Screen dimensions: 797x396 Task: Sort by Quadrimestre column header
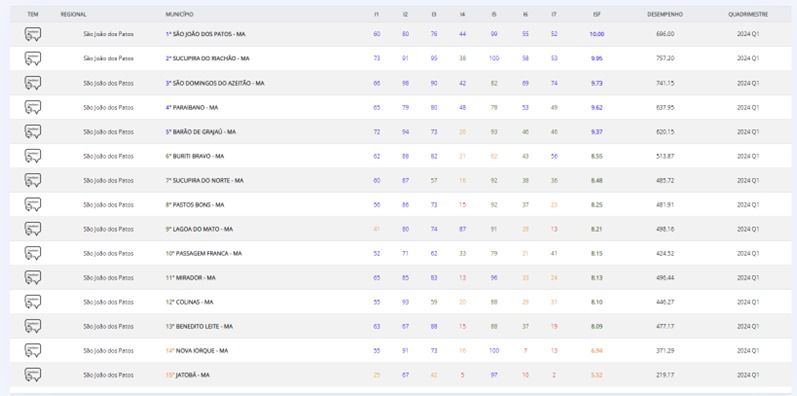point(748,15)
